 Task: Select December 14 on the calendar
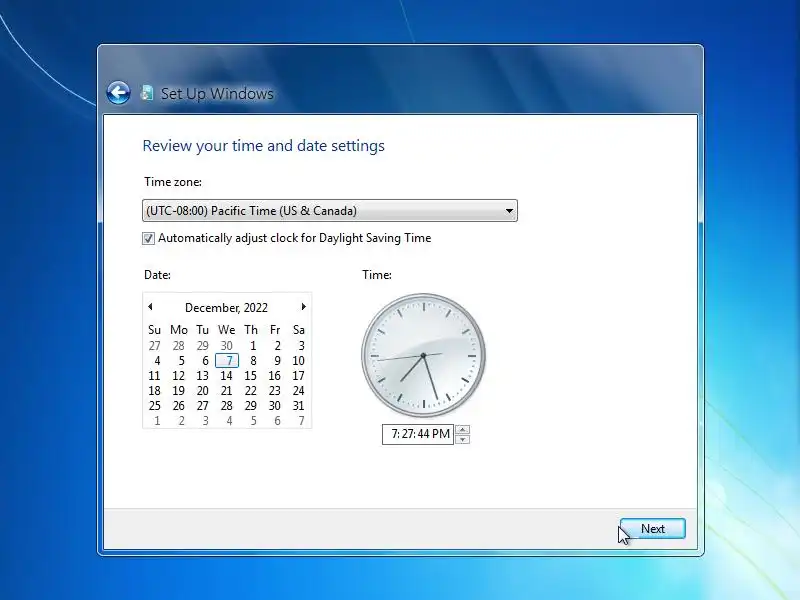[227, 376]
